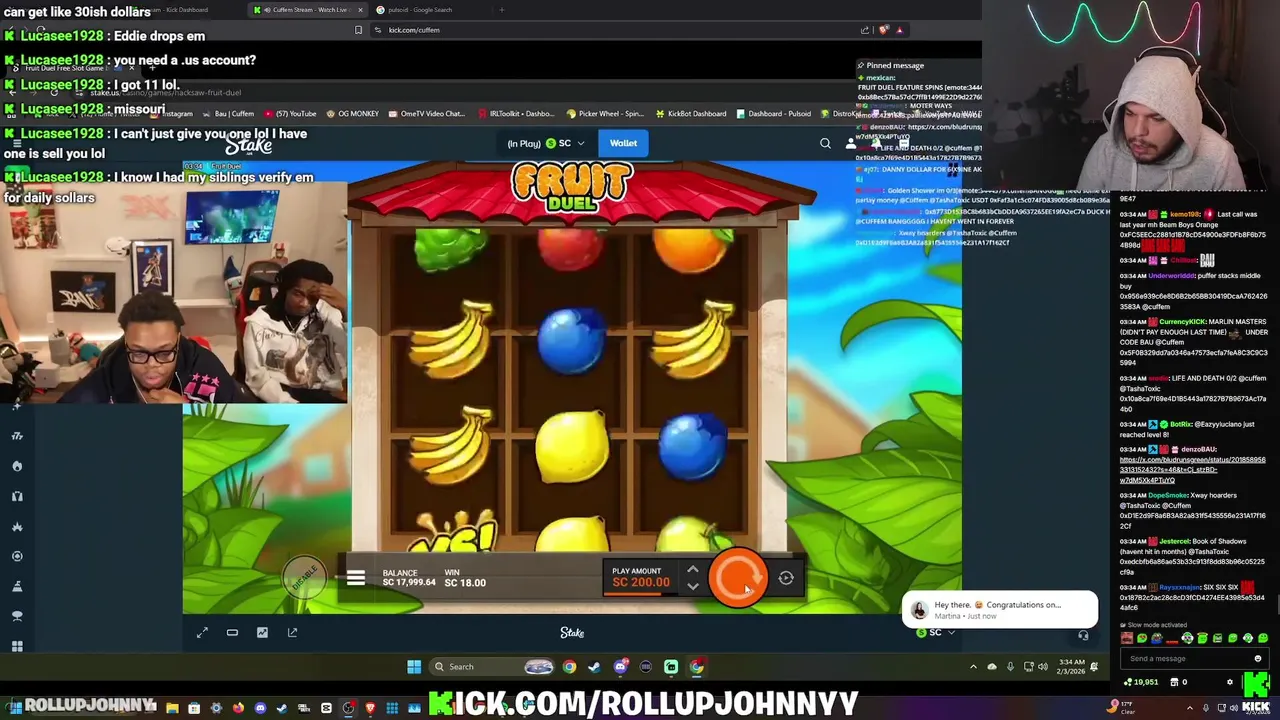This screenshot has height=720, width=1280.
Task: Open the bottom sidebar apps grid icon
Action: 17,647
